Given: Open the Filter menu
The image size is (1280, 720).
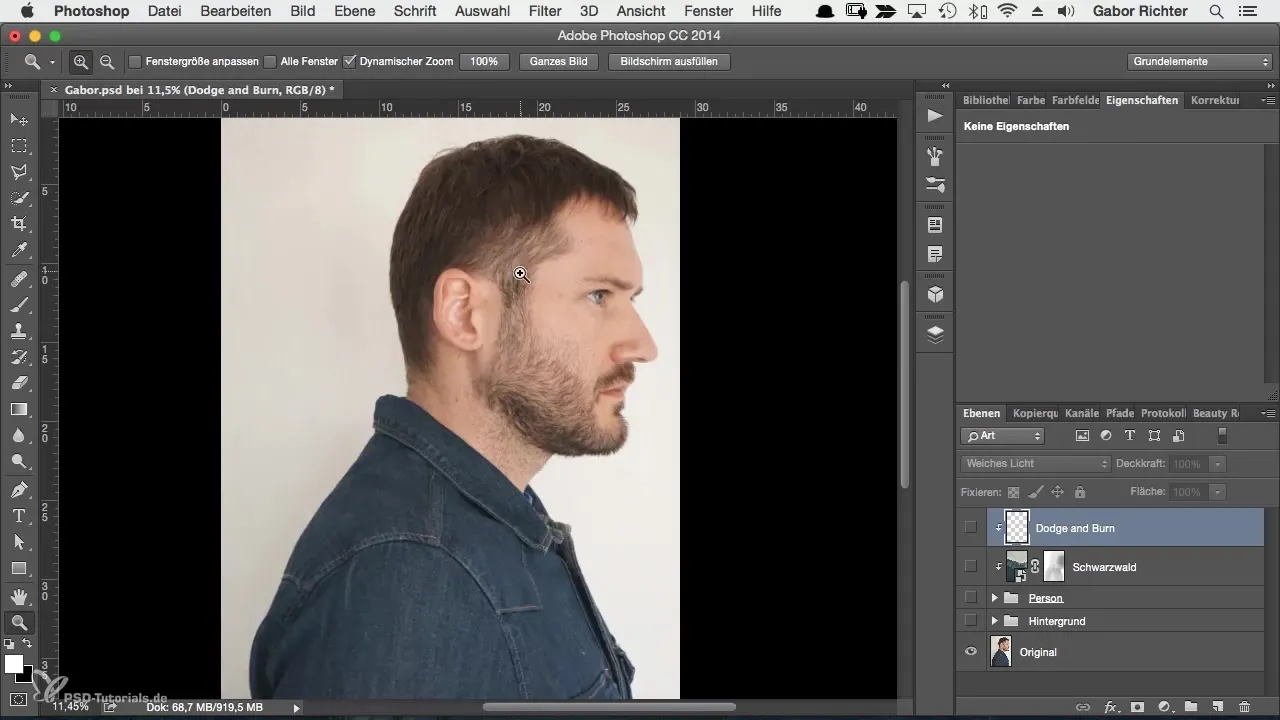Looking at the screenshot, I should click(x=545, y=11).
